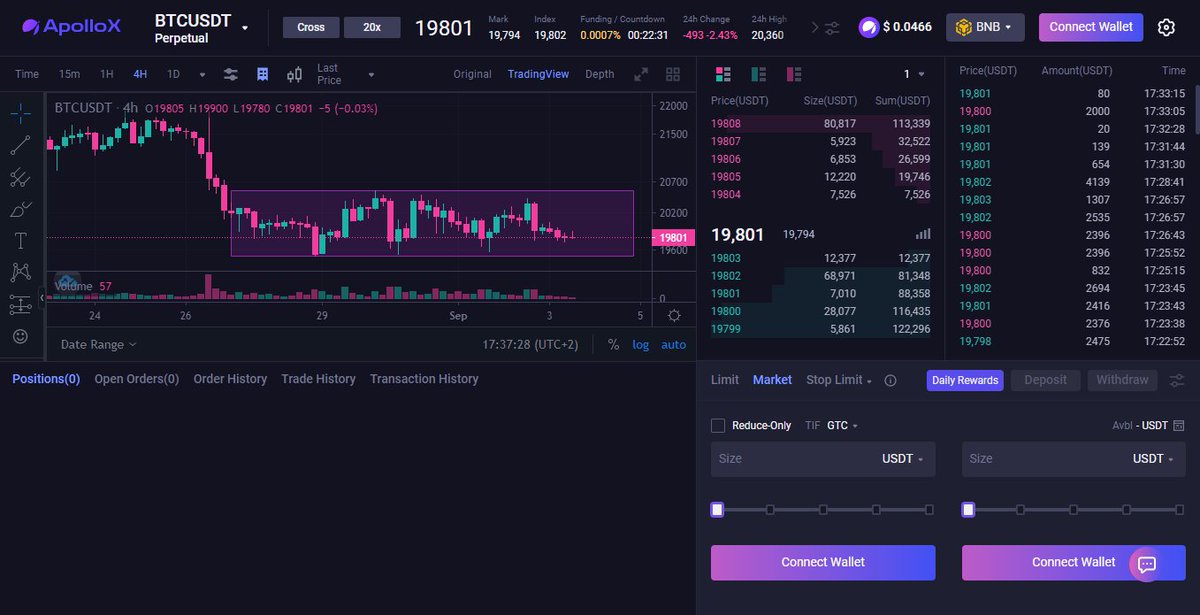This screenshot has width=1200, height=615.
Task: Show only asks in order book
Action: [x=794, y=74]
